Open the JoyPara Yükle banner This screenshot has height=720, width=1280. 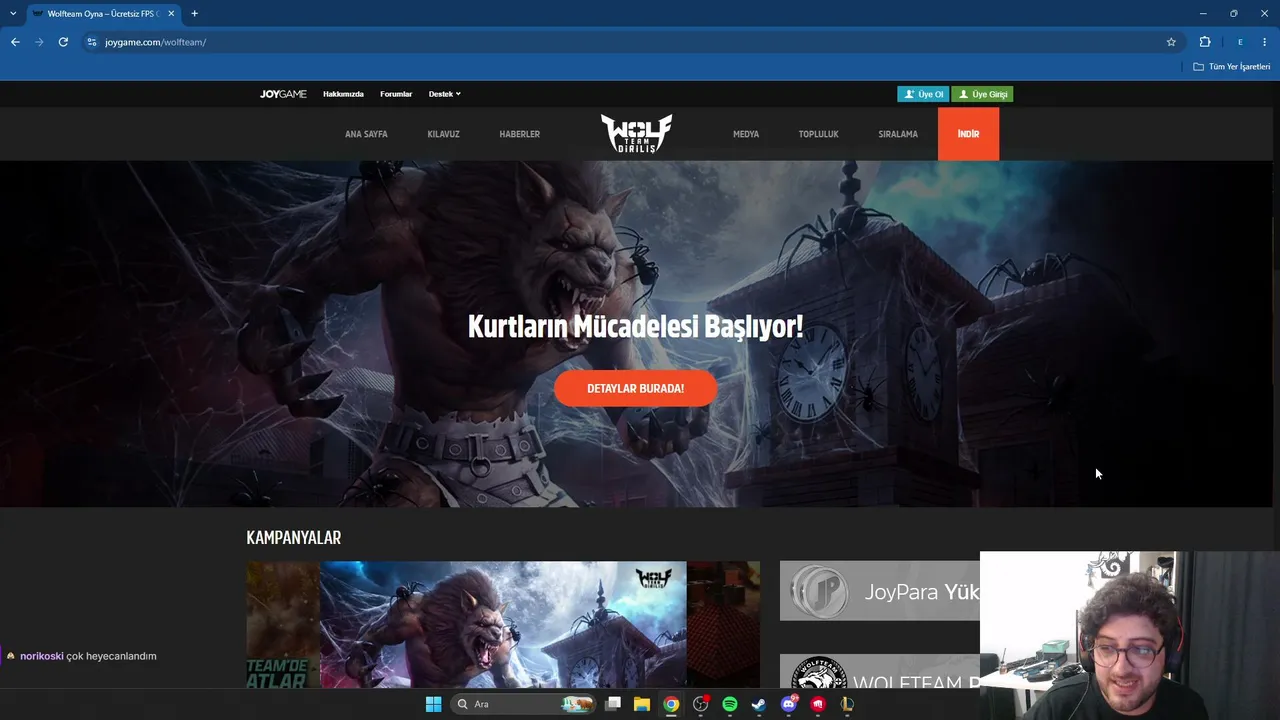[x=880, y=591]
